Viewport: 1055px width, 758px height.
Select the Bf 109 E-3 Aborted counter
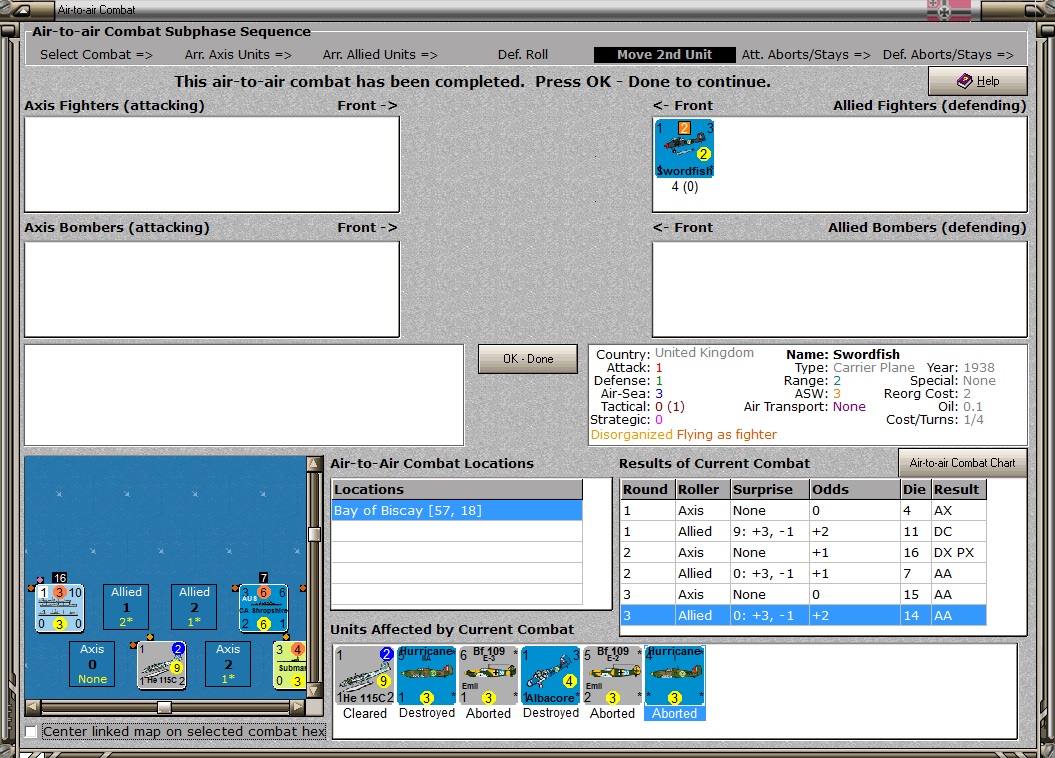[x=488, y=675]
